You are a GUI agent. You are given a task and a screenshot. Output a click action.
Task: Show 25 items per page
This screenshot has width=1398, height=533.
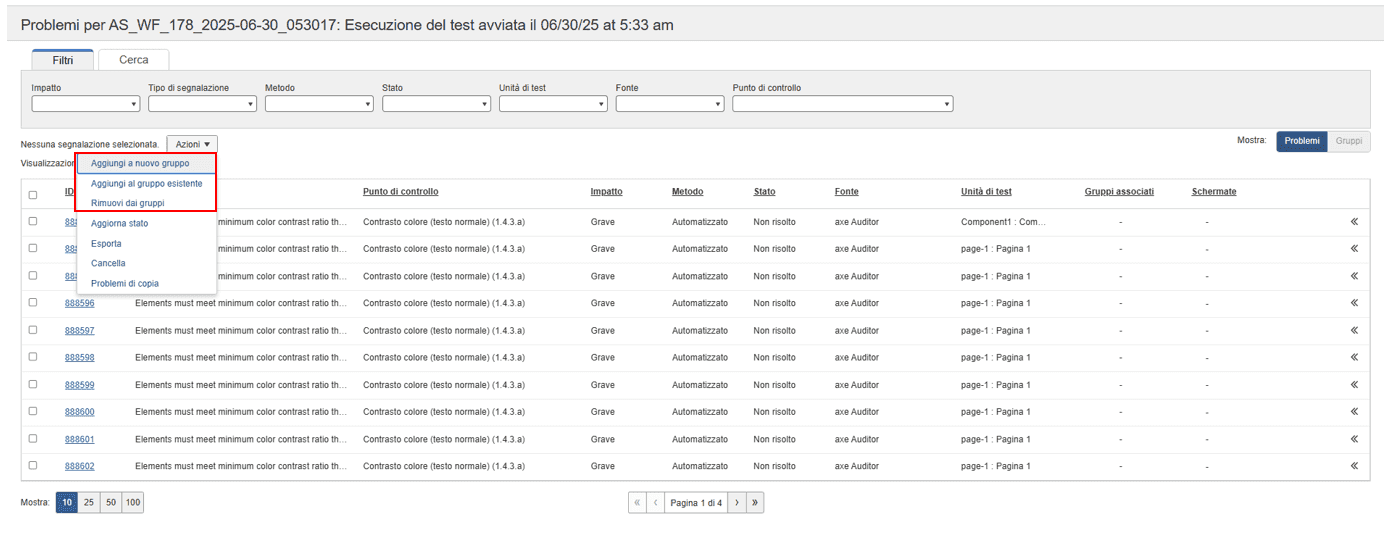[x=89, y=503]
